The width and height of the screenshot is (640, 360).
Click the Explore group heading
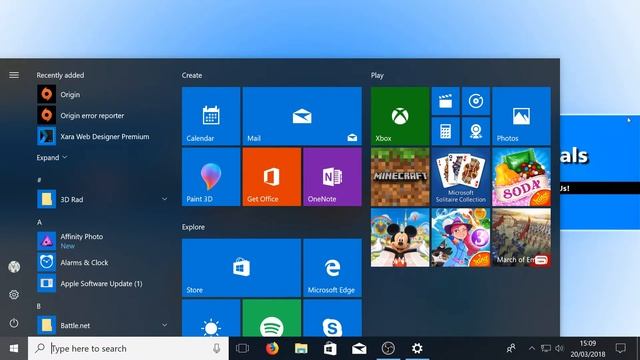[x=193, y=227]
